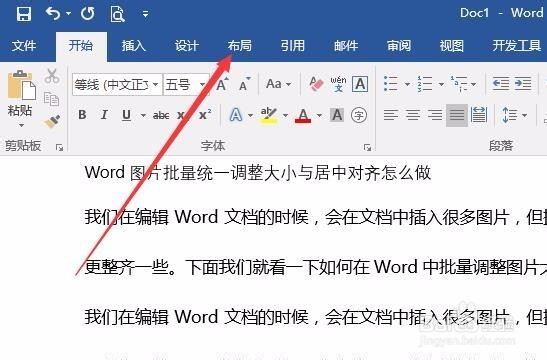Image resolution: width=547 pixels, height=360 pixels.
Task: Open the font name box 等线
Action: tap(117, 84)
